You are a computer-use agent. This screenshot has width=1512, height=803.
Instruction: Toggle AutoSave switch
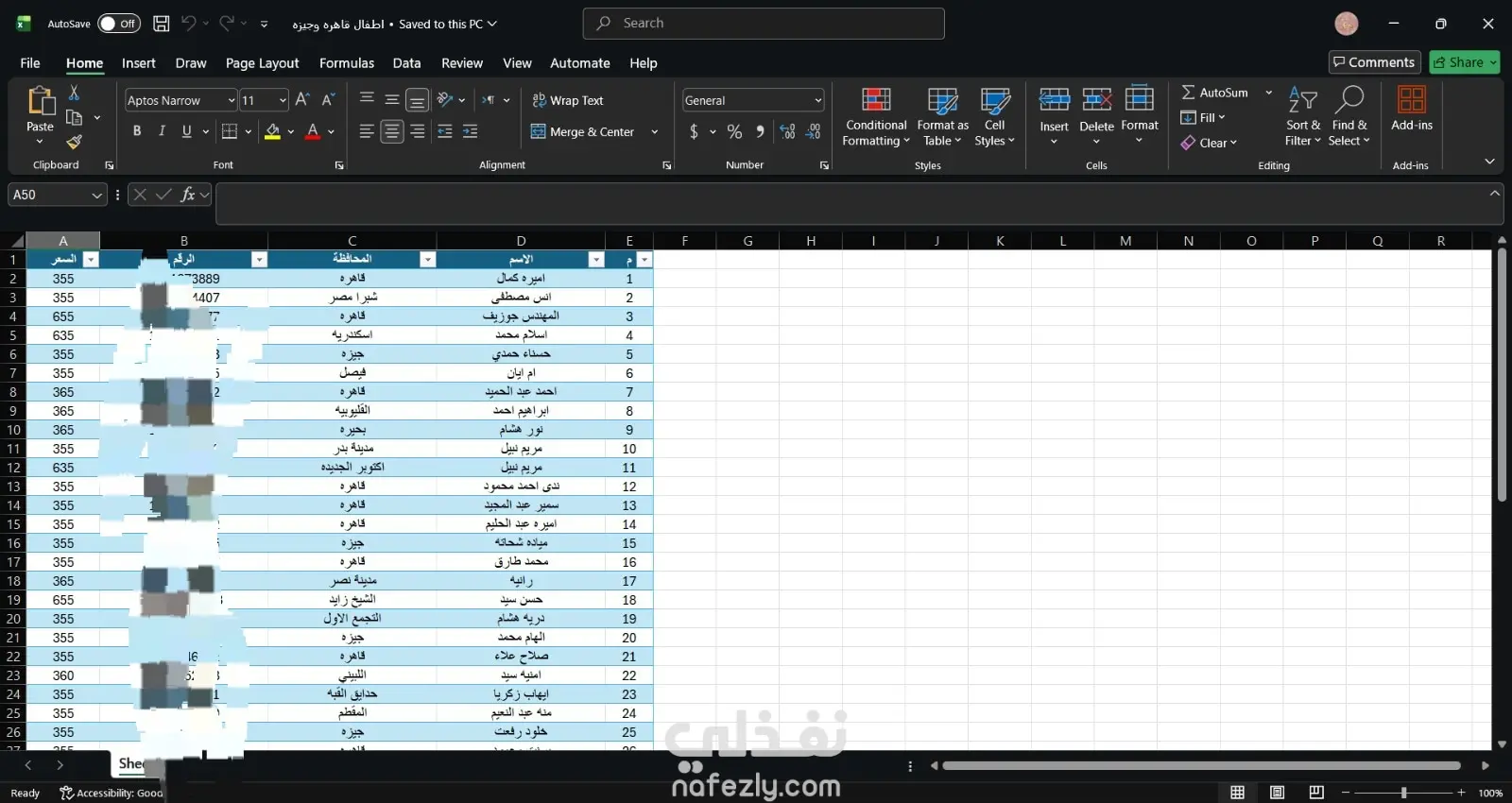(x=119, y=24)
